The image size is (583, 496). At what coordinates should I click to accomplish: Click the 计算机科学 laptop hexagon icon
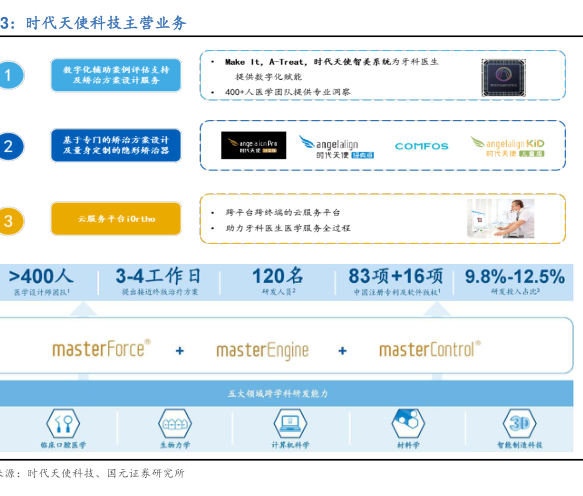(290, 423)
